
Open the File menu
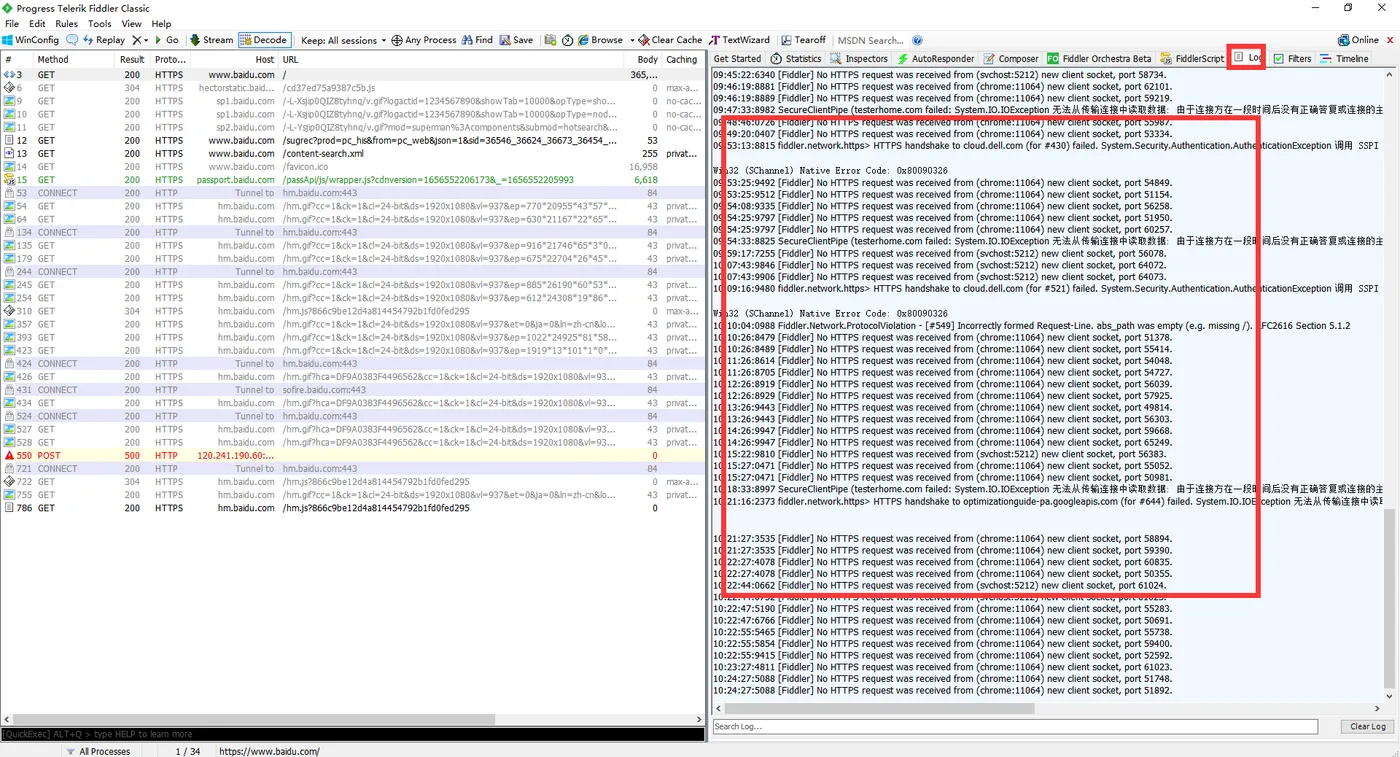12,23
